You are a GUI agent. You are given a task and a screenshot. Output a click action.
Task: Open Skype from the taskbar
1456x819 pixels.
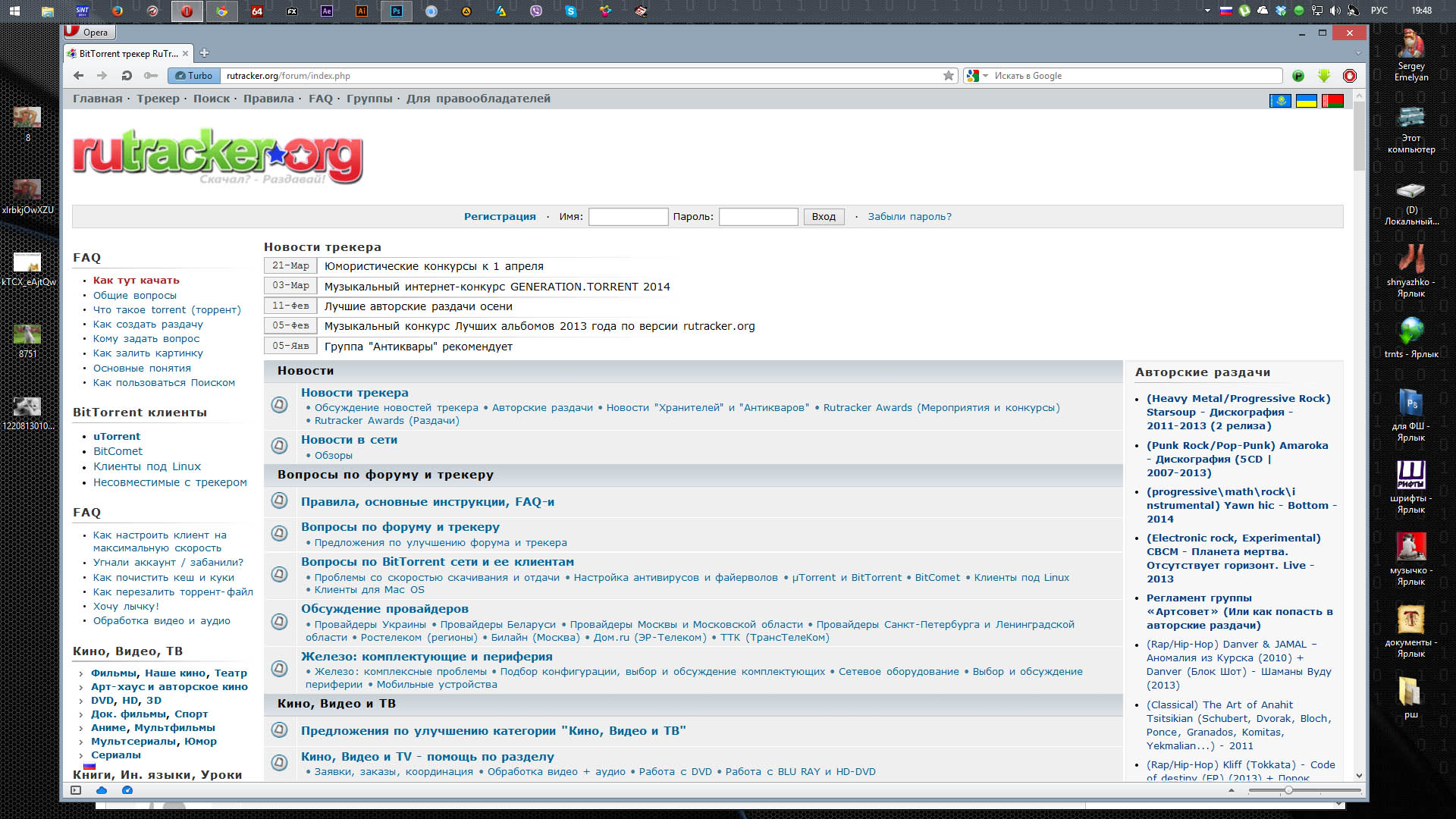(570, 11)
